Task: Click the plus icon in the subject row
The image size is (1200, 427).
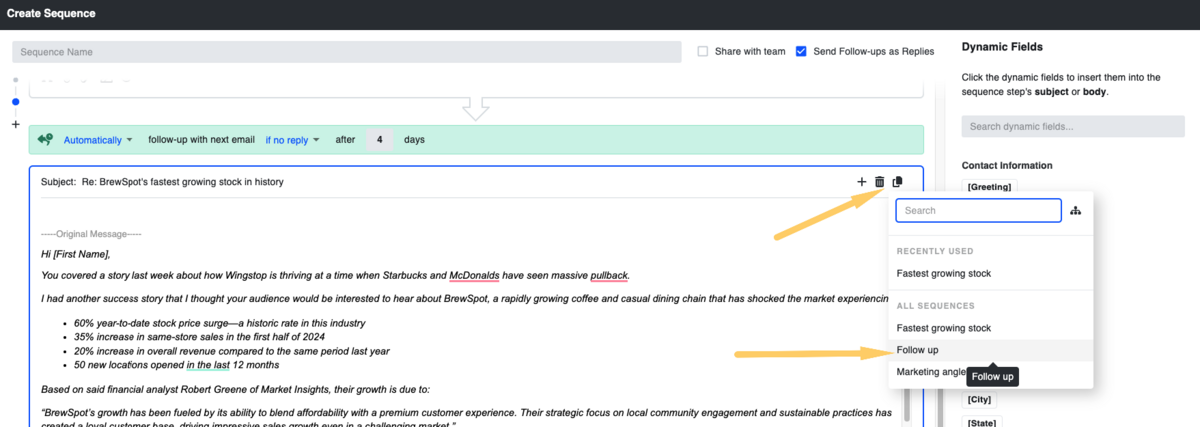Action: [x=862, y=182]
